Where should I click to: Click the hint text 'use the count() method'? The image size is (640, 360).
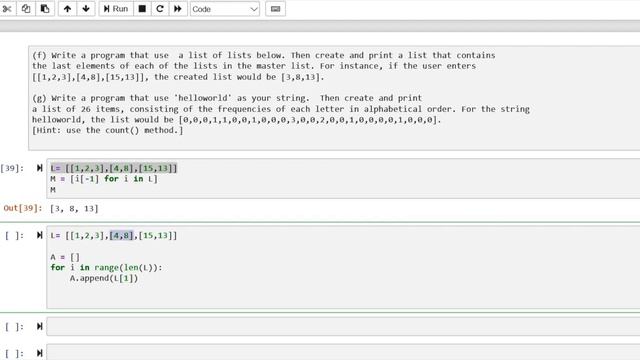(122, 130)
